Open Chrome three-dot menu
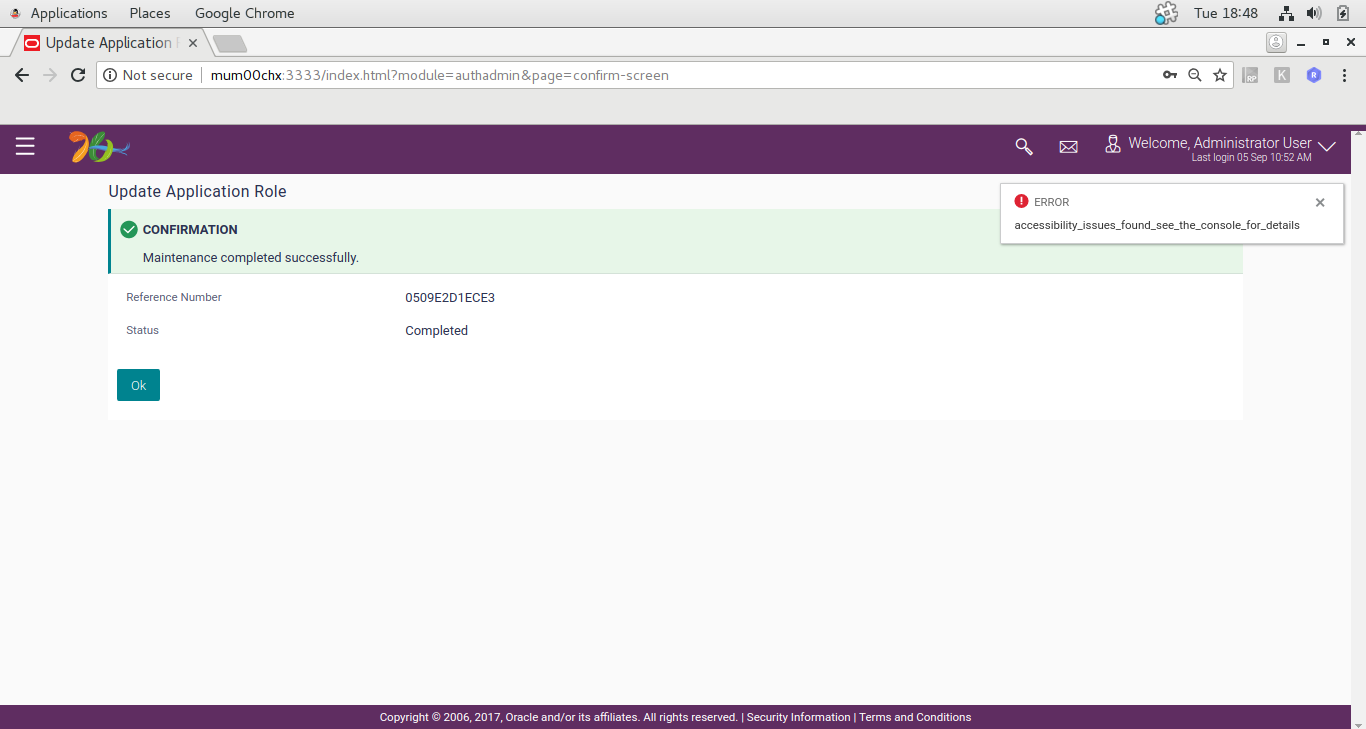1366x729 pixels. (1345, 75)
